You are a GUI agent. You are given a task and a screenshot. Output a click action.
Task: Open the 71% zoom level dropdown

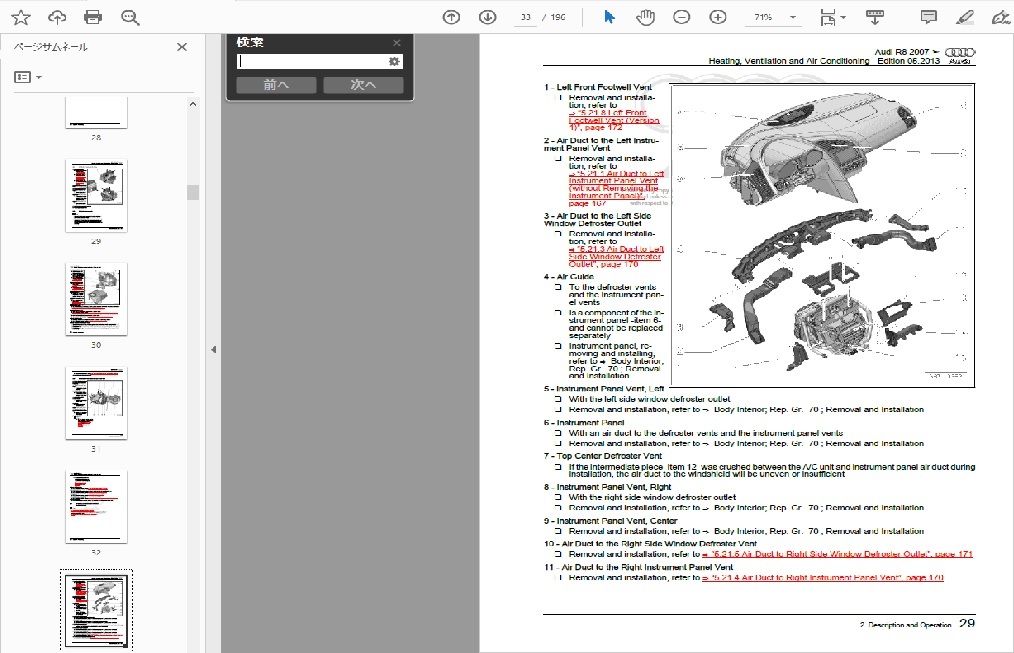click(793, 17)
